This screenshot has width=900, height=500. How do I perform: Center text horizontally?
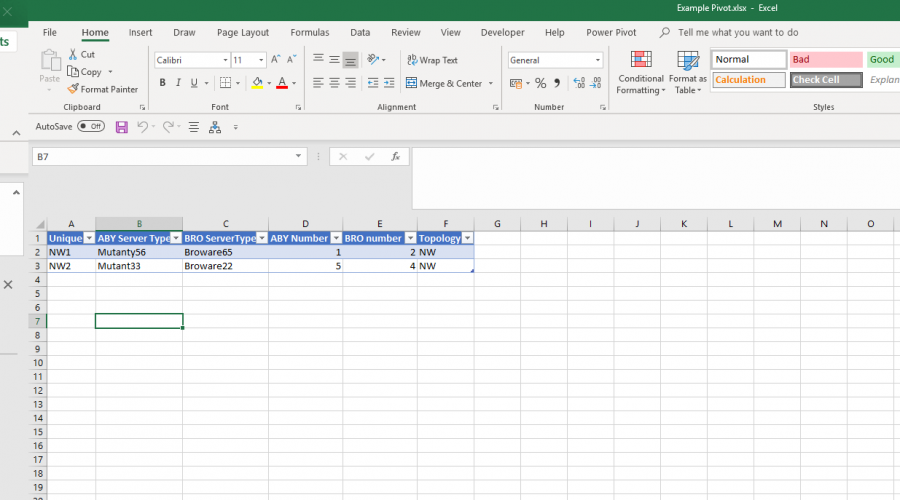[x=334, y=83]
